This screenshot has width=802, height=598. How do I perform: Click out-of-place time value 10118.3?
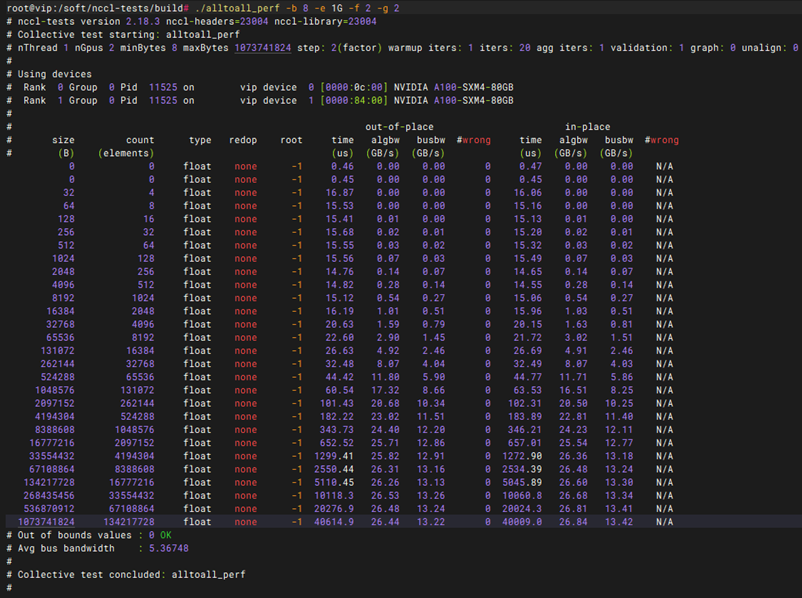point(334,496)
